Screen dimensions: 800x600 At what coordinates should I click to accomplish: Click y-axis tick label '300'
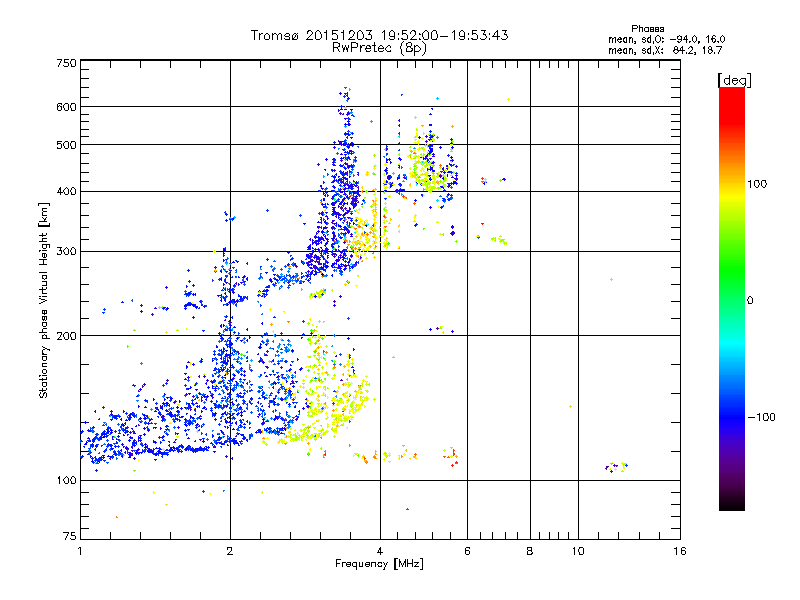pyautogui.click(x=67, y=251)
